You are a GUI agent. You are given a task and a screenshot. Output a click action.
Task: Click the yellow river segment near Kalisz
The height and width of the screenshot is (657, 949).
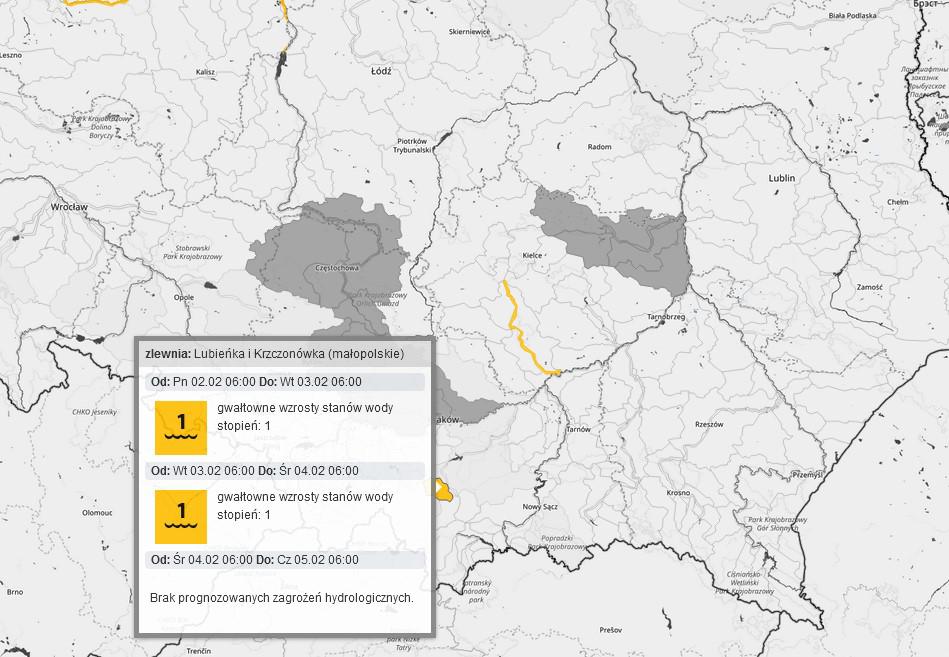point(285,30)
